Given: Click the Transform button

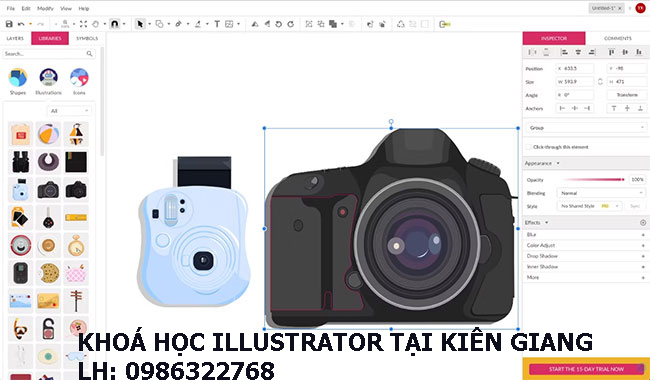Looking at the screenshot, I should 627,95.
